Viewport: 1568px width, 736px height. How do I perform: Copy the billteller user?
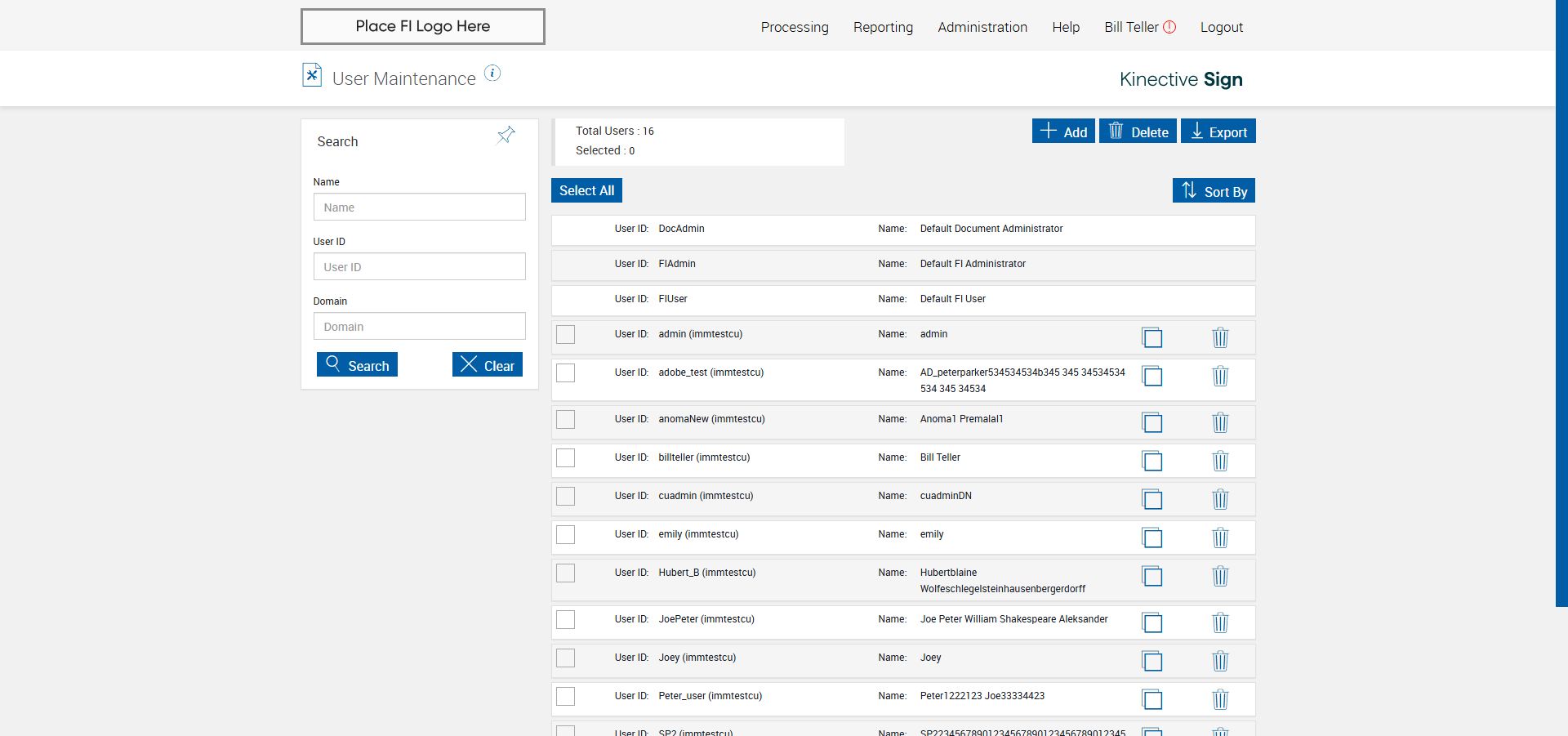[x=1152, y=461]
